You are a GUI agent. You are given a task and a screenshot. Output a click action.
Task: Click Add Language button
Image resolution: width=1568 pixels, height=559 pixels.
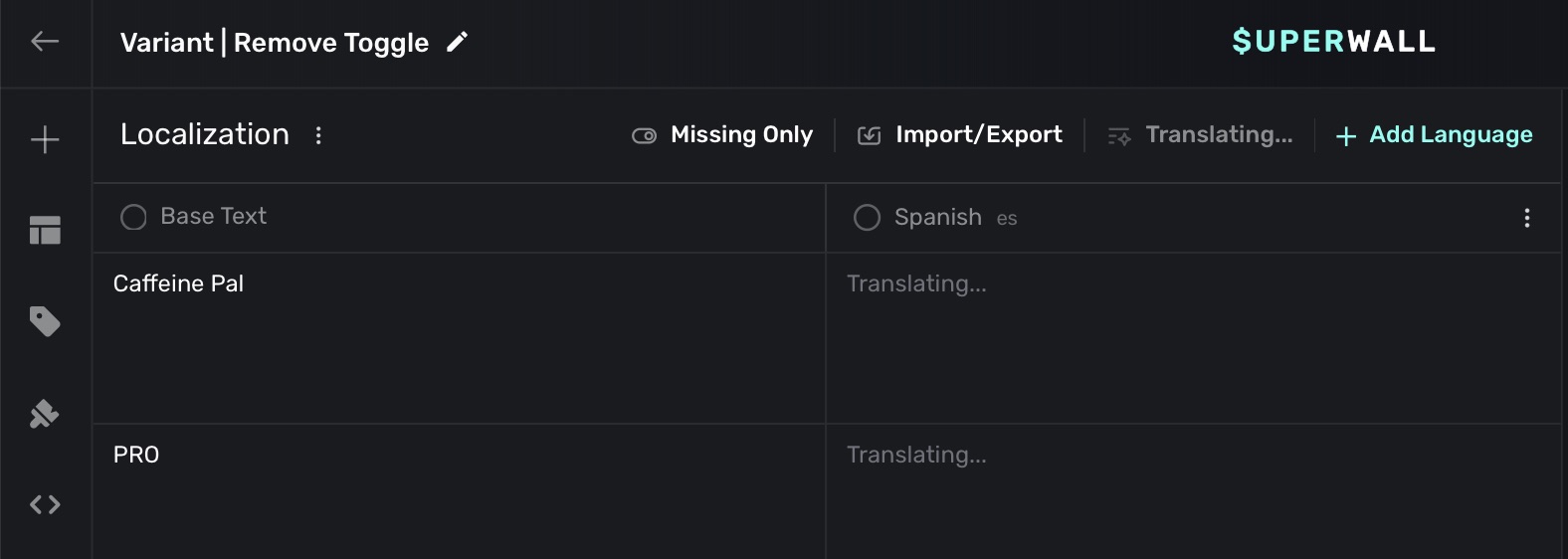click(1434, 135)
